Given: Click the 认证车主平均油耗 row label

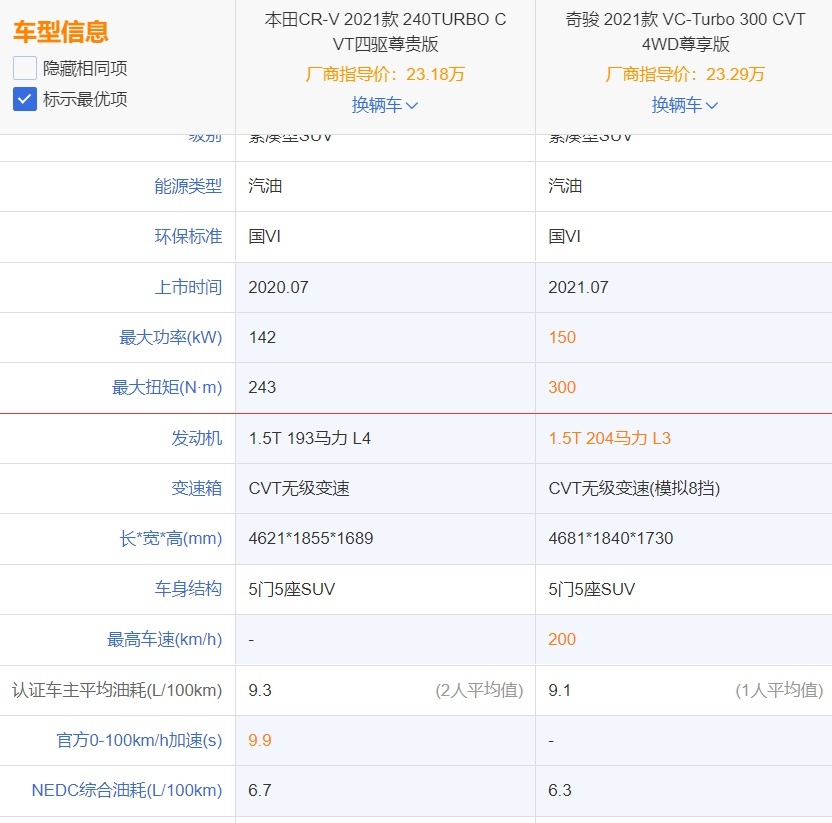Looking at the screenshot, I should tap(117, 690).
